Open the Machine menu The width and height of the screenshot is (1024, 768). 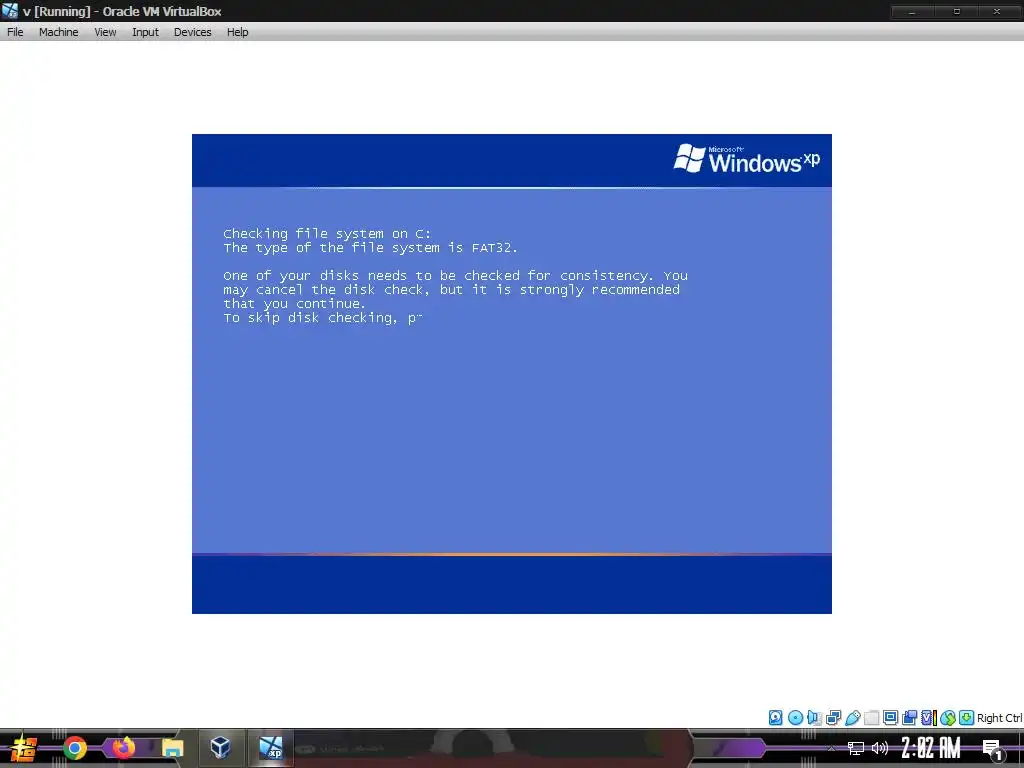58,32
